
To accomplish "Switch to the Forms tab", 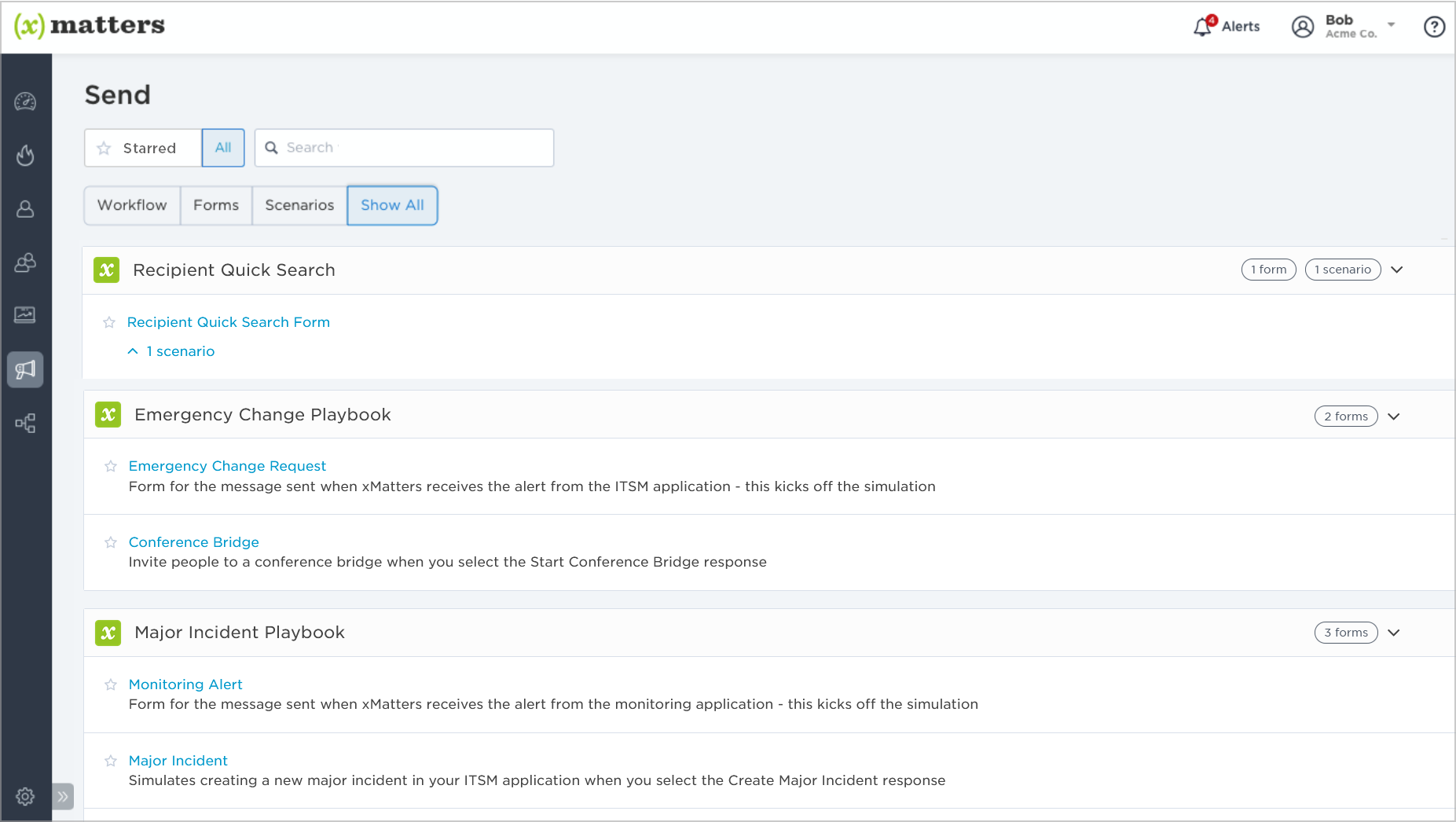I will [216, 205].
